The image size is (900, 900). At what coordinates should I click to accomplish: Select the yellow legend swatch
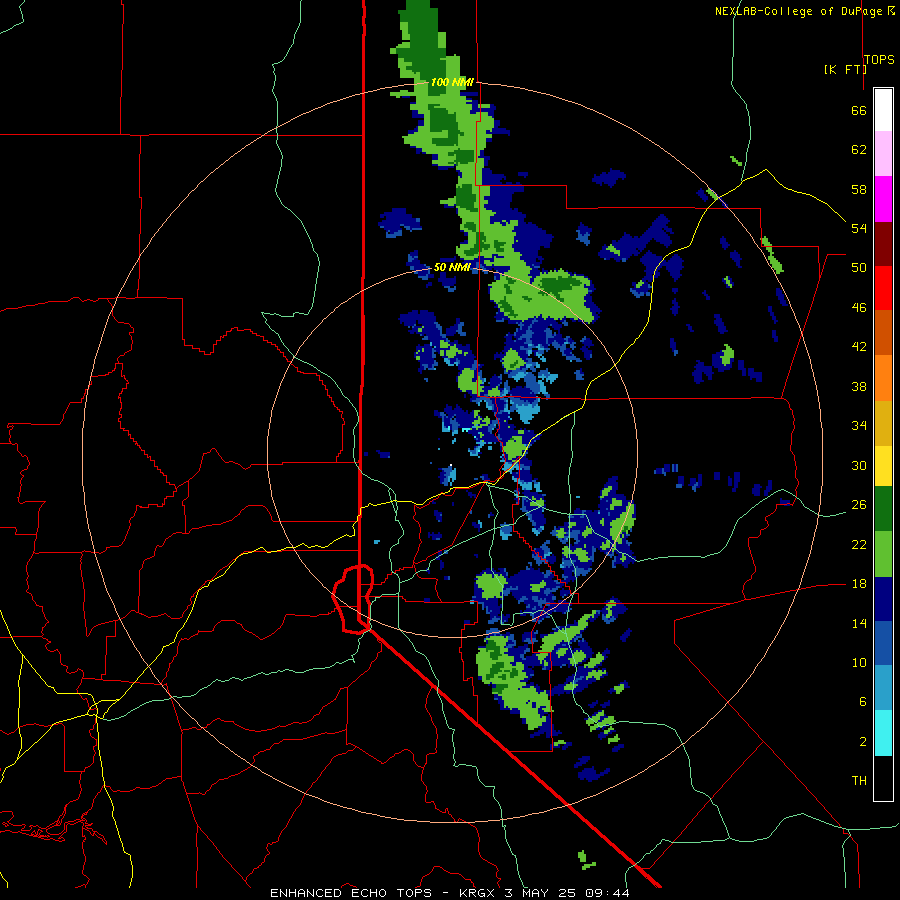(883, 466)
